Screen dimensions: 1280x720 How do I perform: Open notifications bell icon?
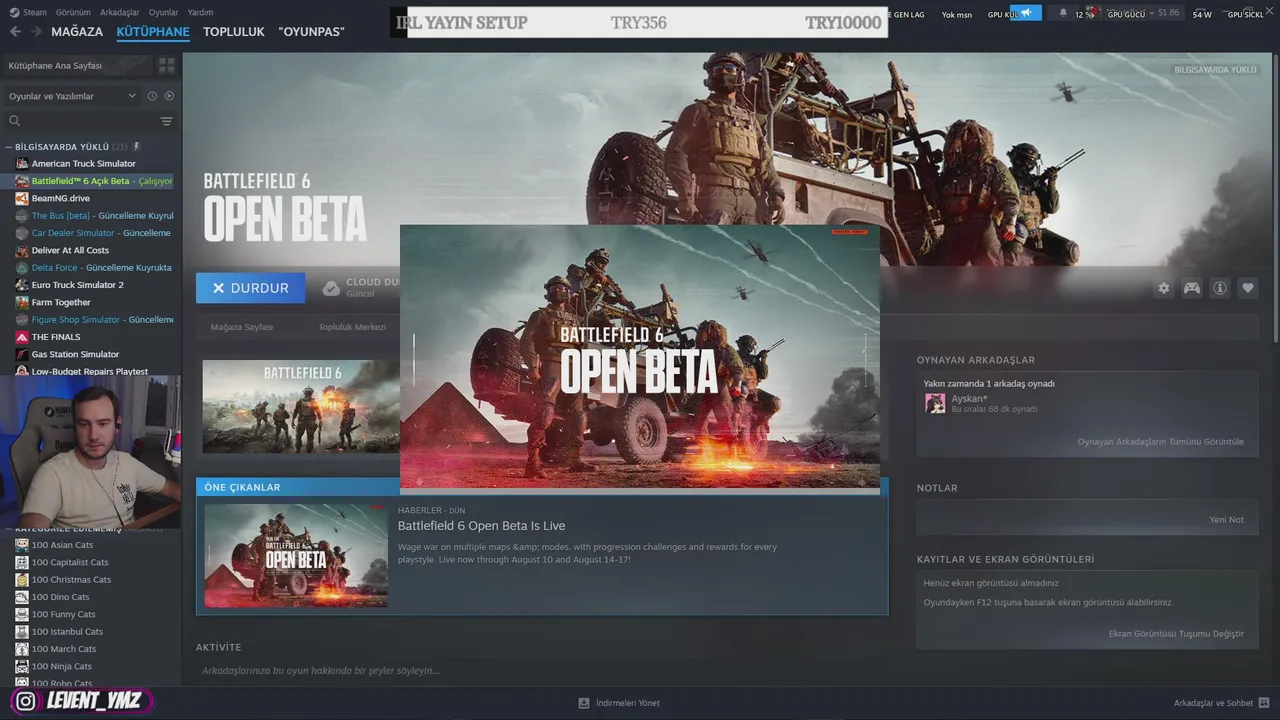tap(1063, 13)
